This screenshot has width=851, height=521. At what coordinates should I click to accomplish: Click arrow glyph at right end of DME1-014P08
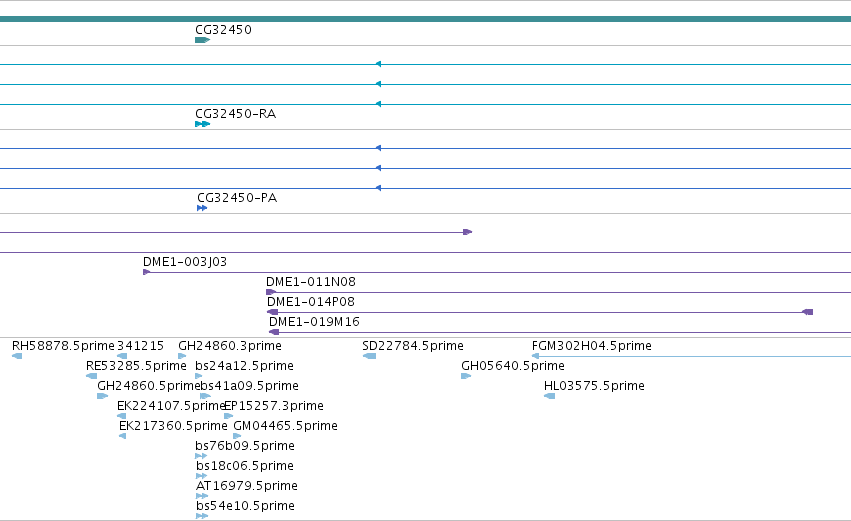(x=808, y=312)
